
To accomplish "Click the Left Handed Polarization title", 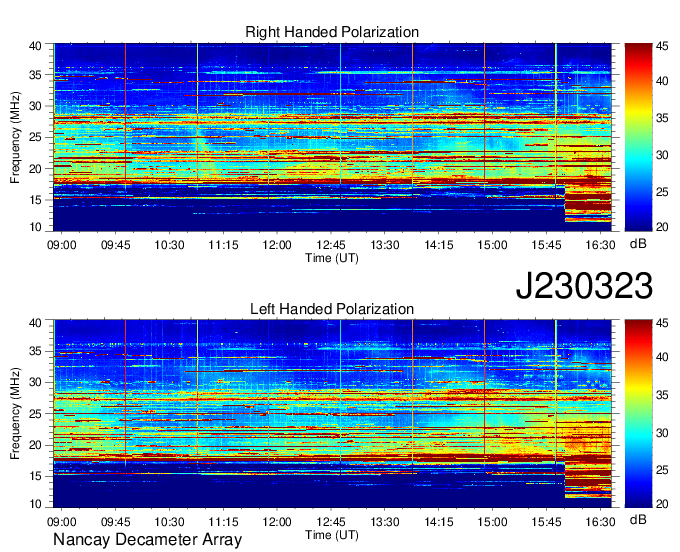I will coord(332,309).
